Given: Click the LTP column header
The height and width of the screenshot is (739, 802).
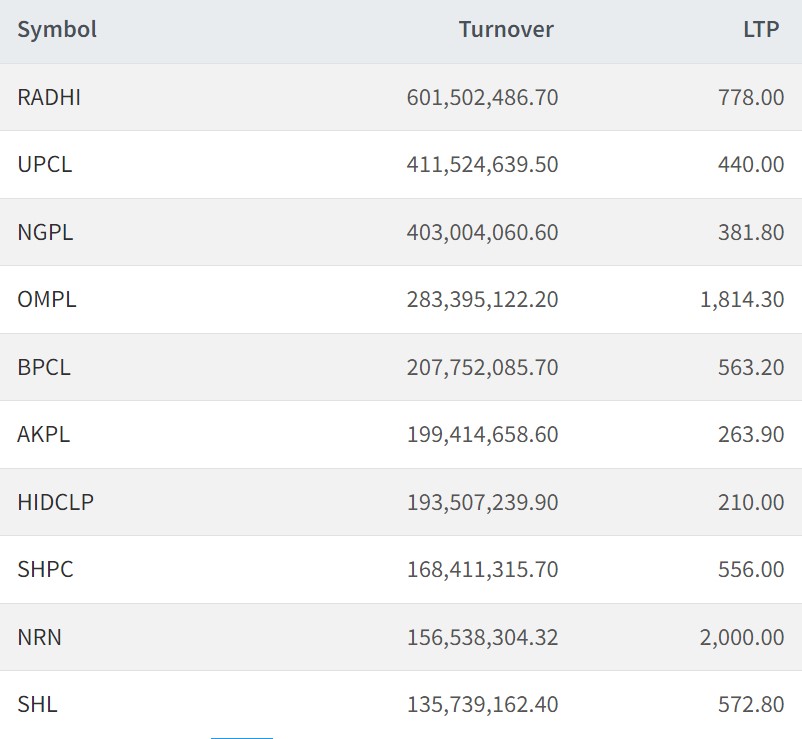Looking at the screenshot, I should coord(761,30).
